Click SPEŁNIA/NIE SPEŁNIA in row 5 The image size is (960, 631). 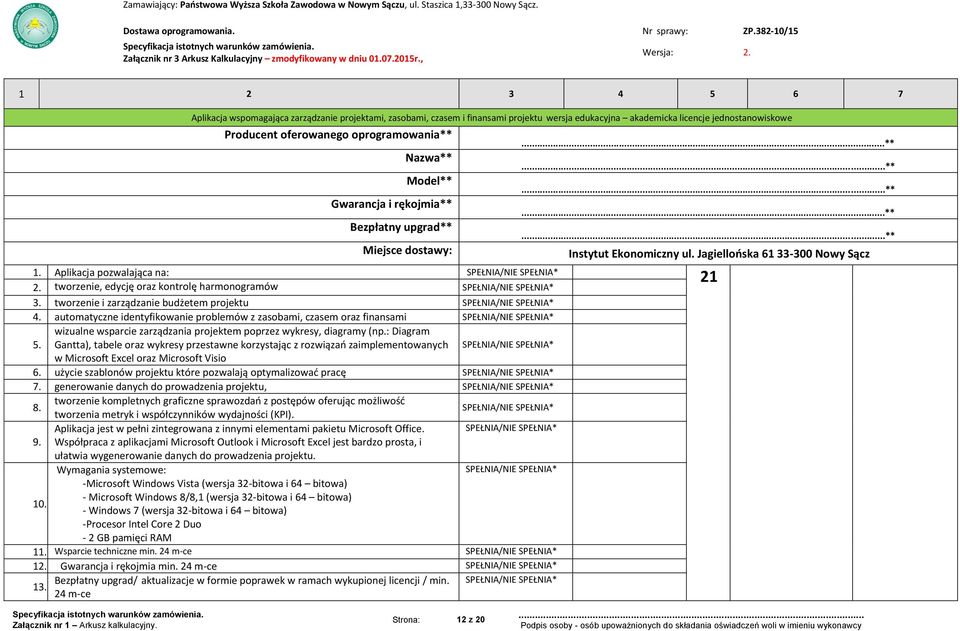point(508,345)
